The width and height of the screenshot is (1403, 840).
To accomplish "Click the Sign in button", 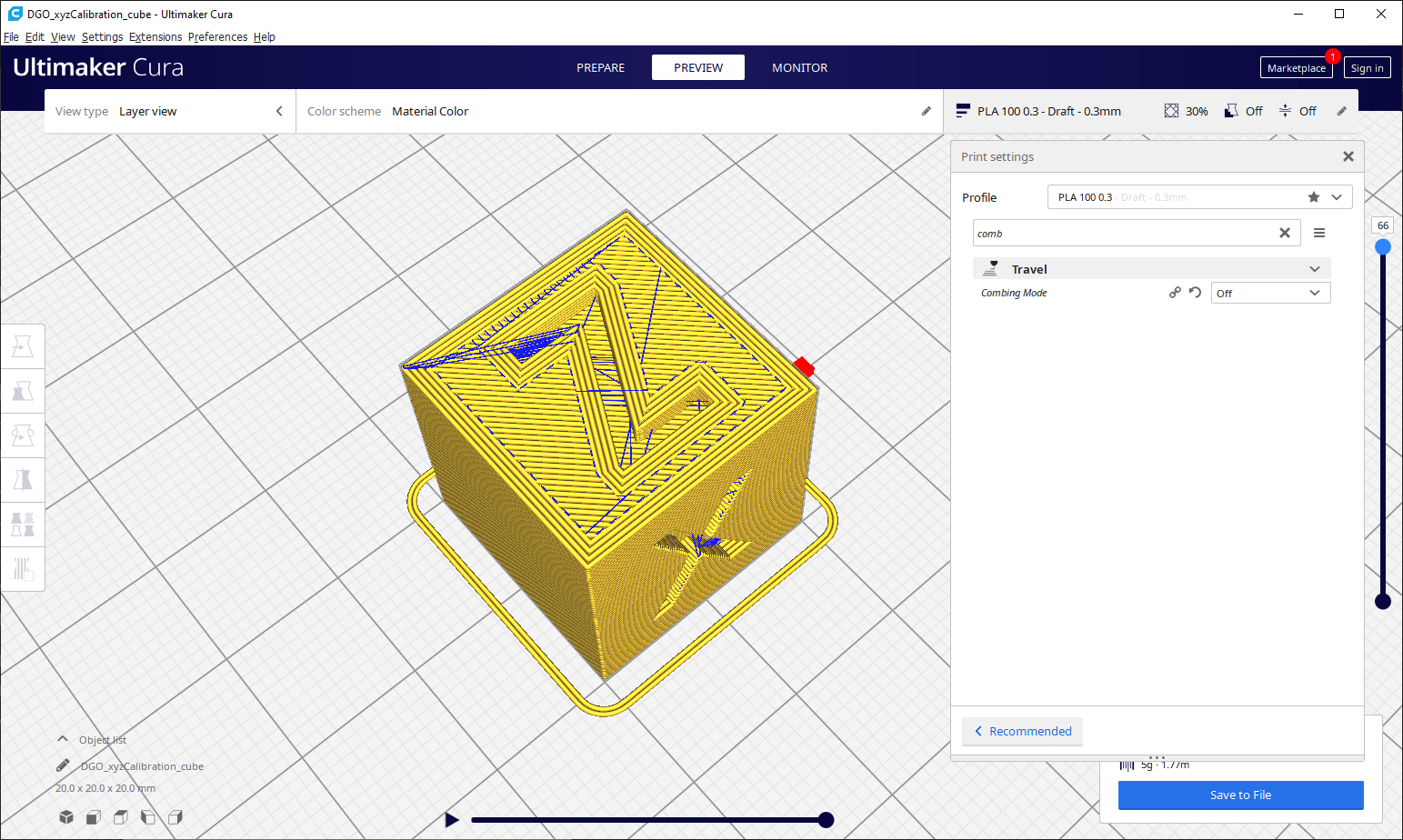I will [x=1367, y=68].
